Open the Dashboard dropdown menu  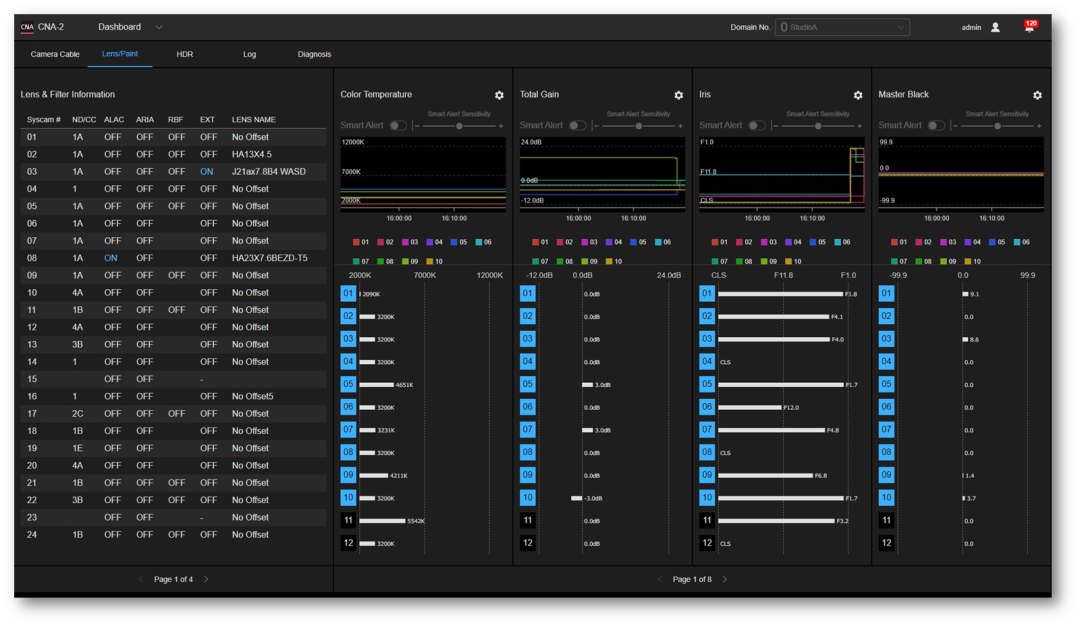coord(130,27)
